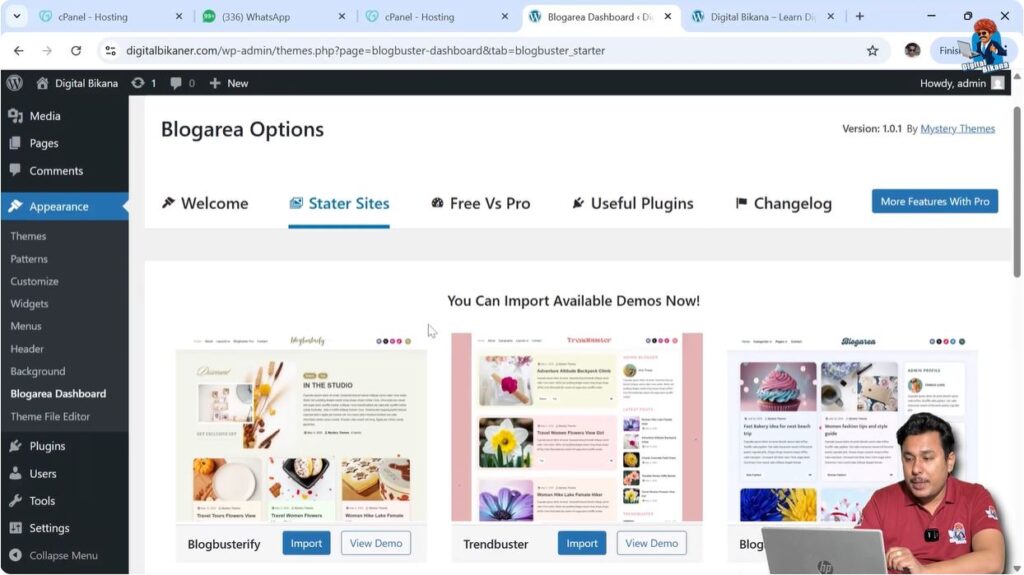Open the Theme File Editor
The width and height of the screenshot is (1024, 575).
click(50, 416)
